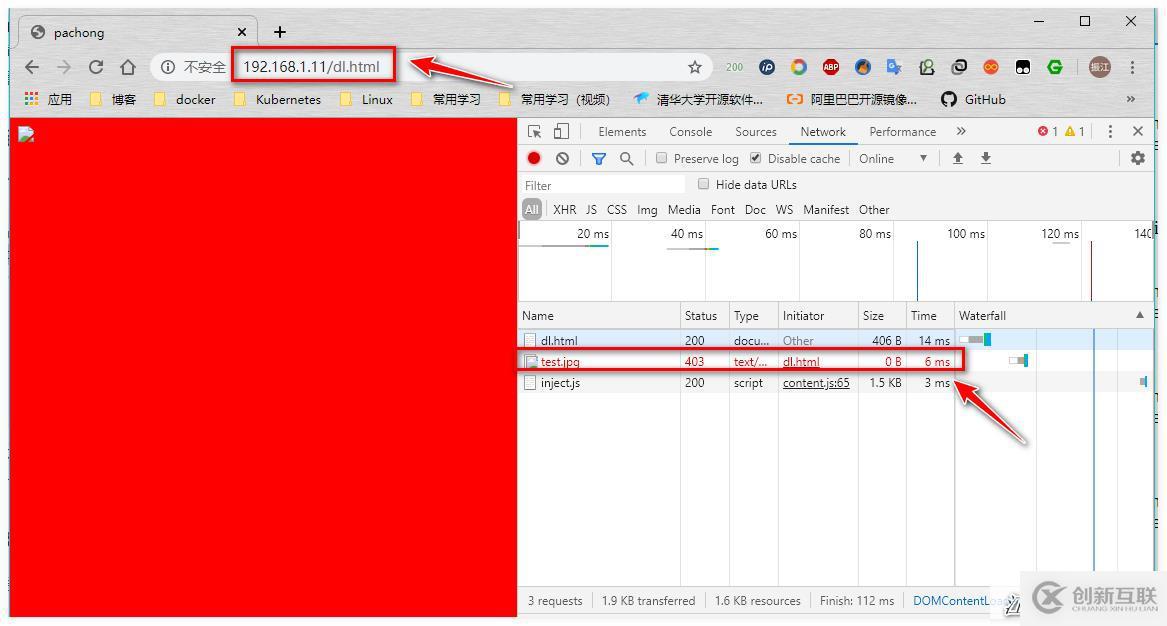
Task: Select the All request type filter
Action: (531, 210)
